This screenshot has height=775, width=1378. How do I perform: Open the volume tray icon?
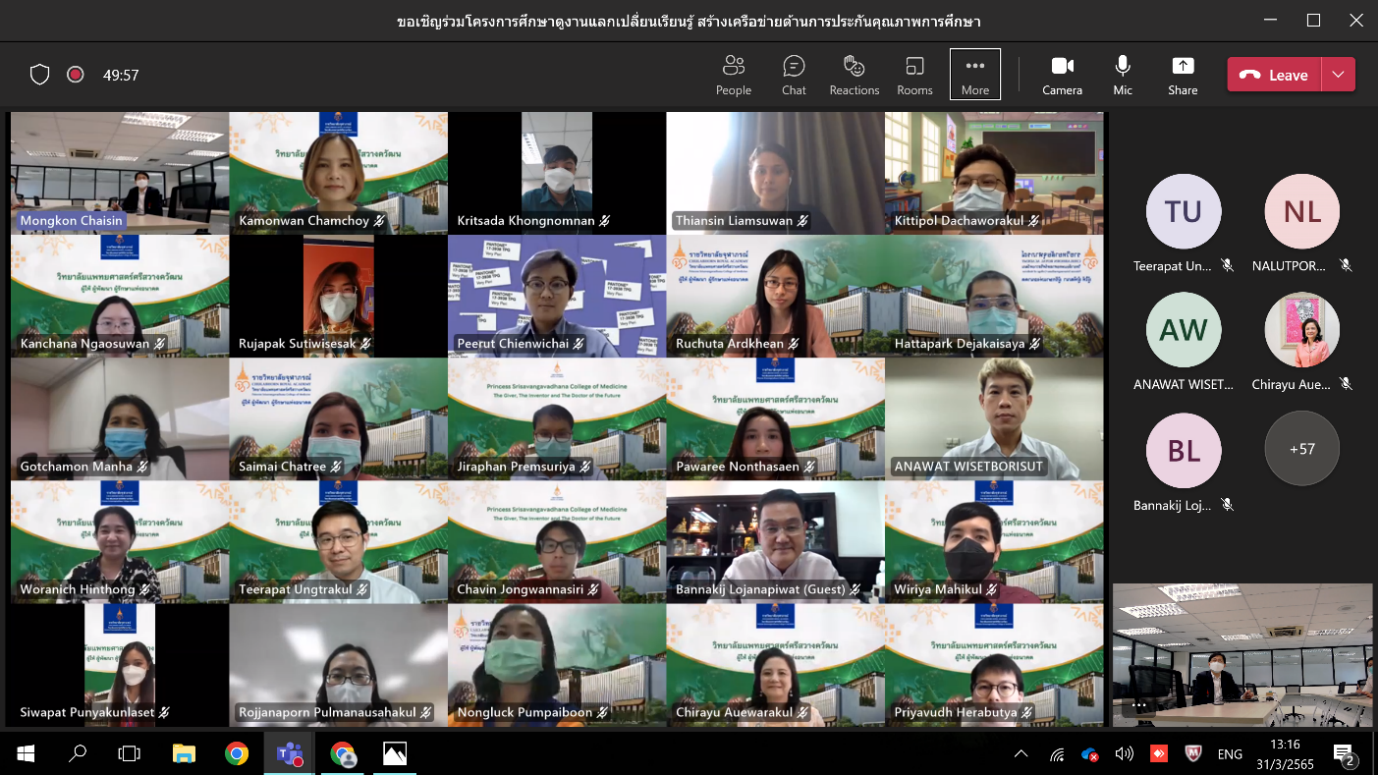point(1124,754)
